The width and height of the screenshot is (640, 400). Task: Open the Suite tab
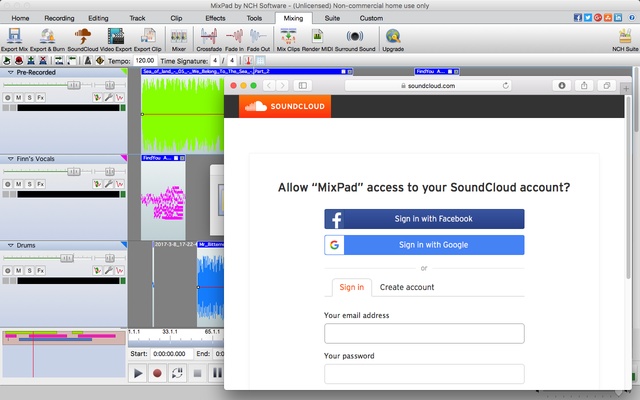tap(332, 18)
